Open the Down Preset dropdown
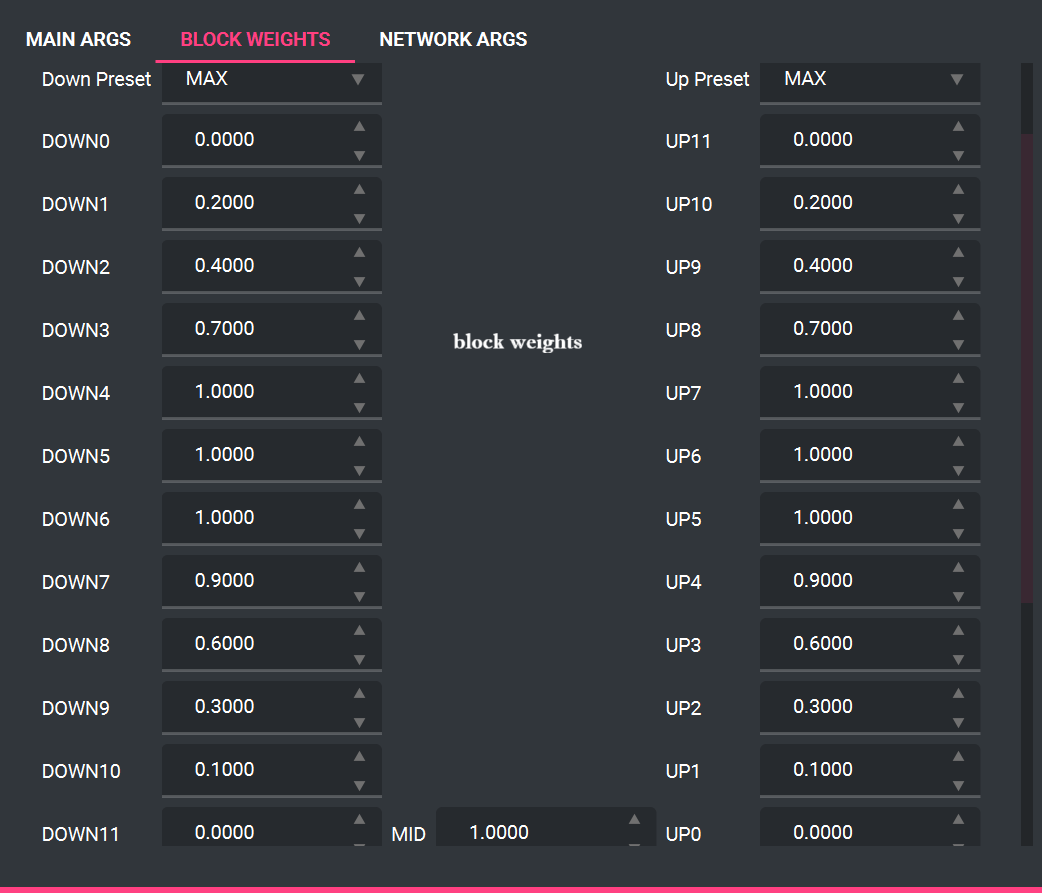 click(271, 79)
